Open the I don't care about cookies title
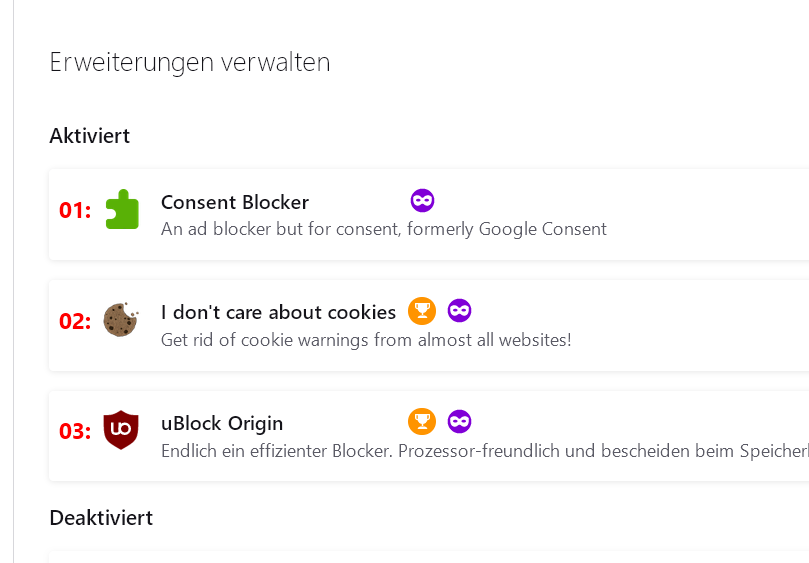The image size is (809, 563). coord(278,312)
